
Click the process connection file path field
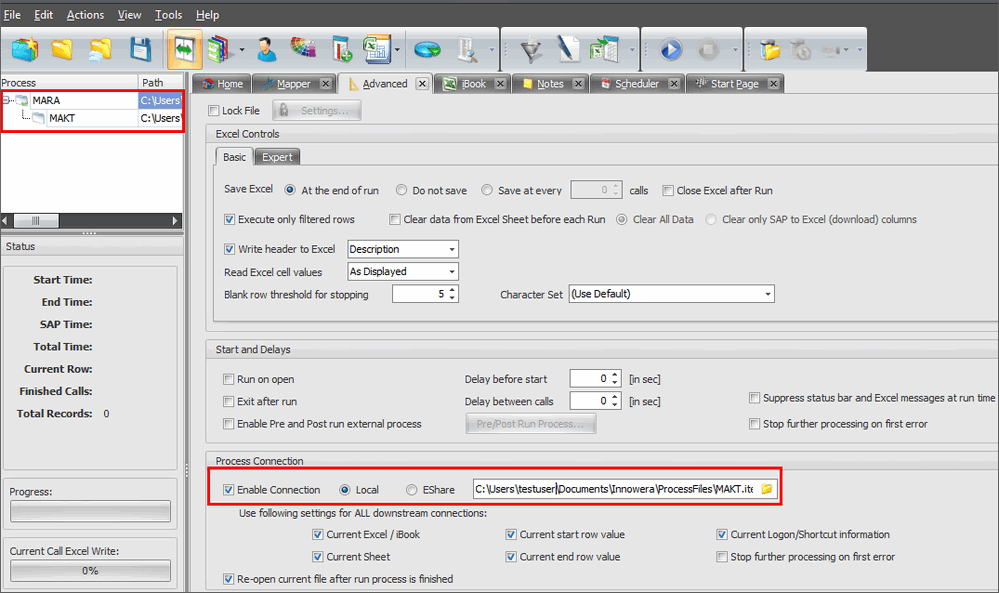[x=612, y=489]
